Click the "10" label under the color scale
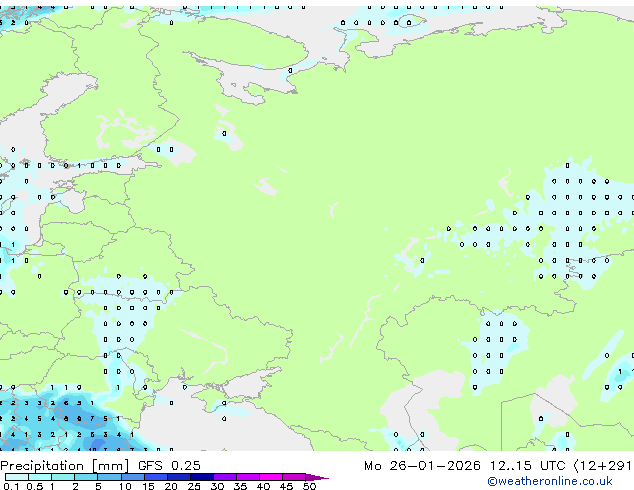 tap(125, 486)
